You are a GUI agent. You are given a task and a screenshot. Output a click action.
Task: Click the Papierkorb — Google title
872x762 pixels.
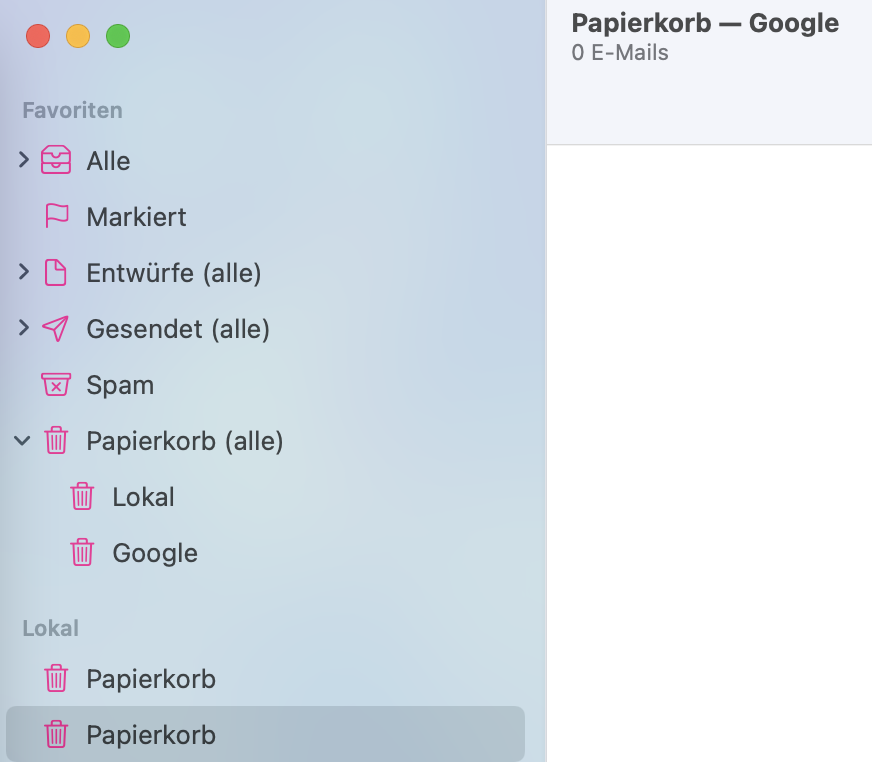[x=704, y=23]
